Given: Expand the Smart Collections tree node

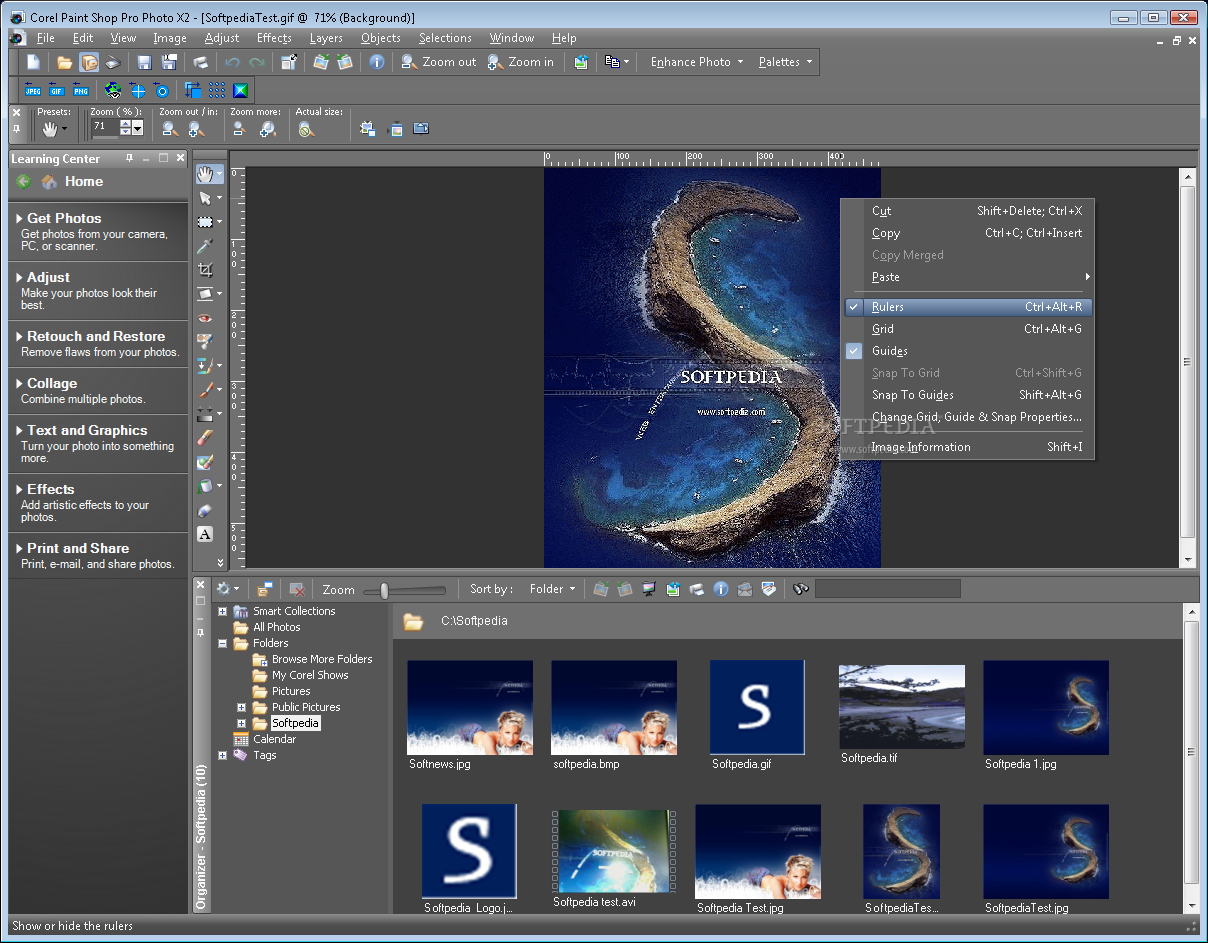Looking at the screenshot, I should pyautogui.click(x=222, y=611).
